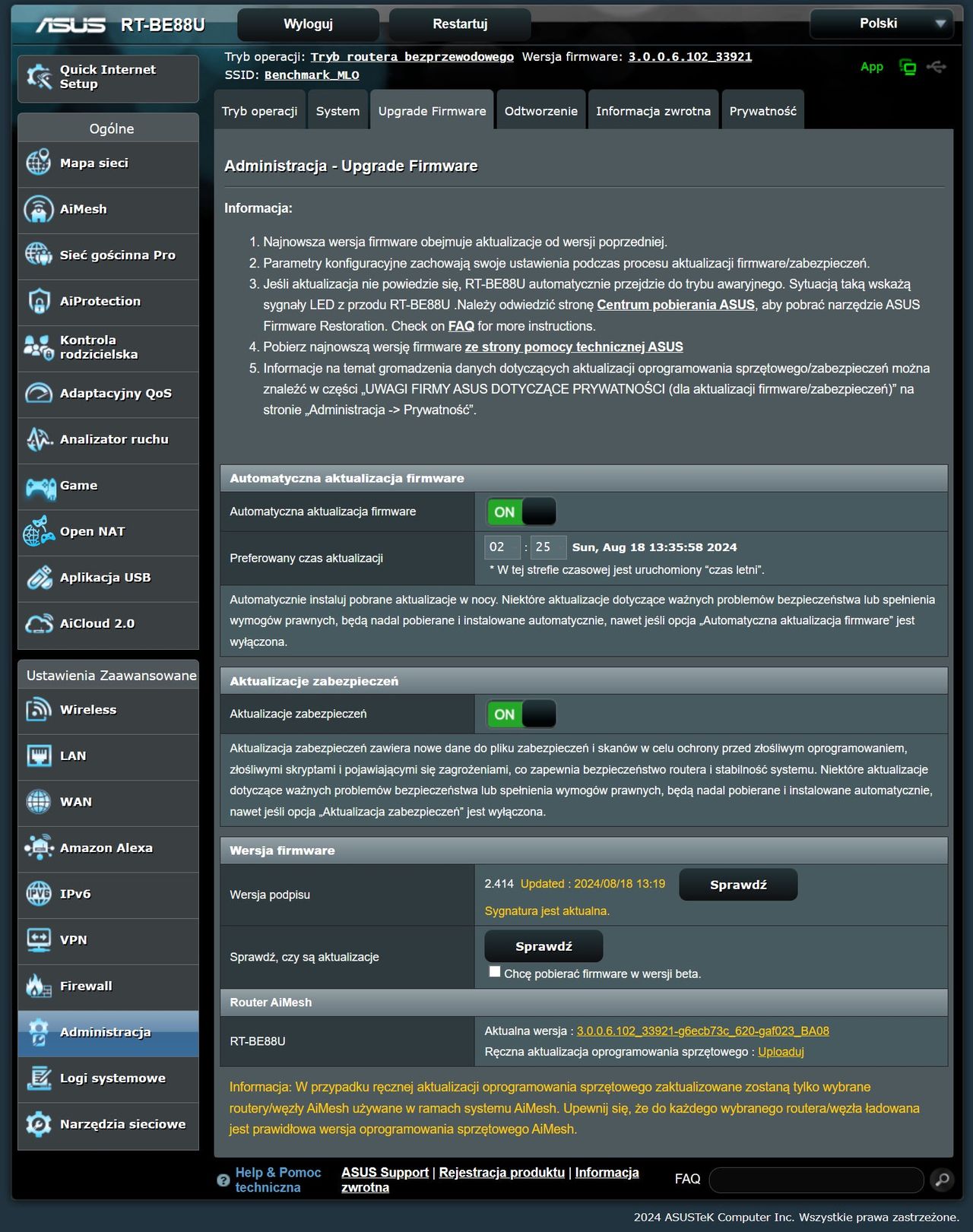Click AiMesh current firmware version link
Viewport: 973px width, 1232px height.
702,1031
